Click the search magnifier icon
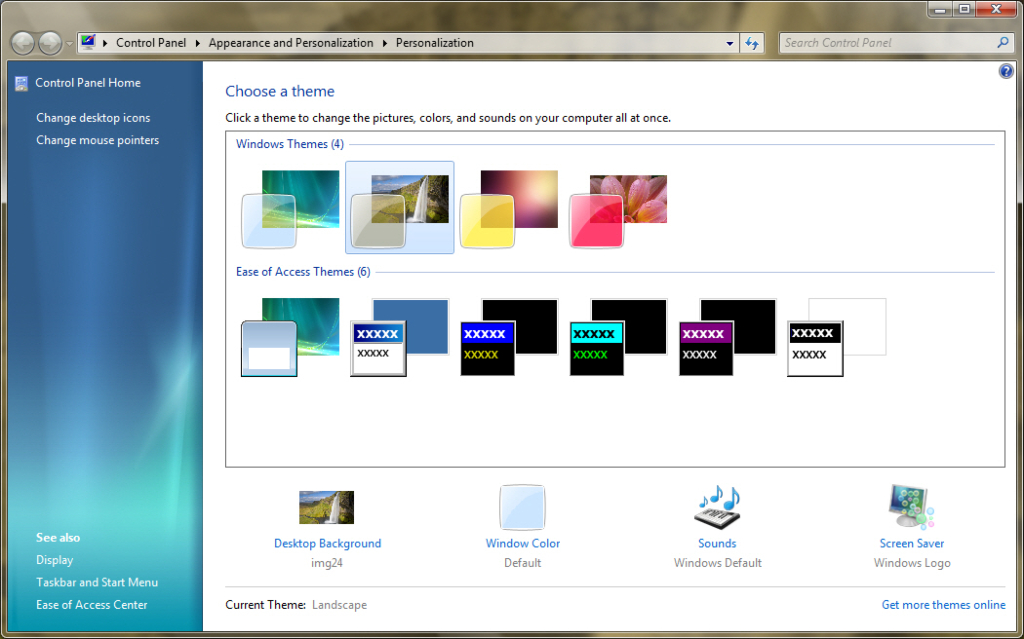Image resolution: width=1024 pixels, height=639 pixels. click(x=1003, y=42)
